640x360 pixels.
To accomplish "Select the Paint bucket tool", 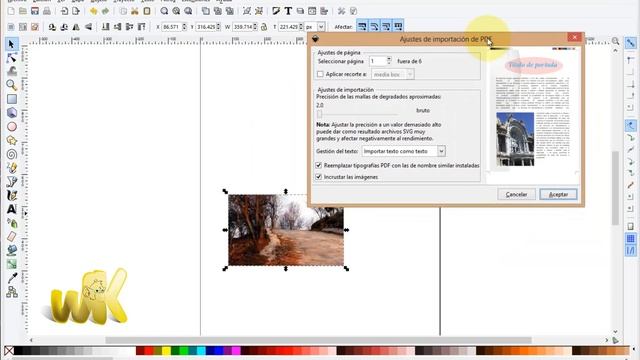I will [x=11, y=250].
